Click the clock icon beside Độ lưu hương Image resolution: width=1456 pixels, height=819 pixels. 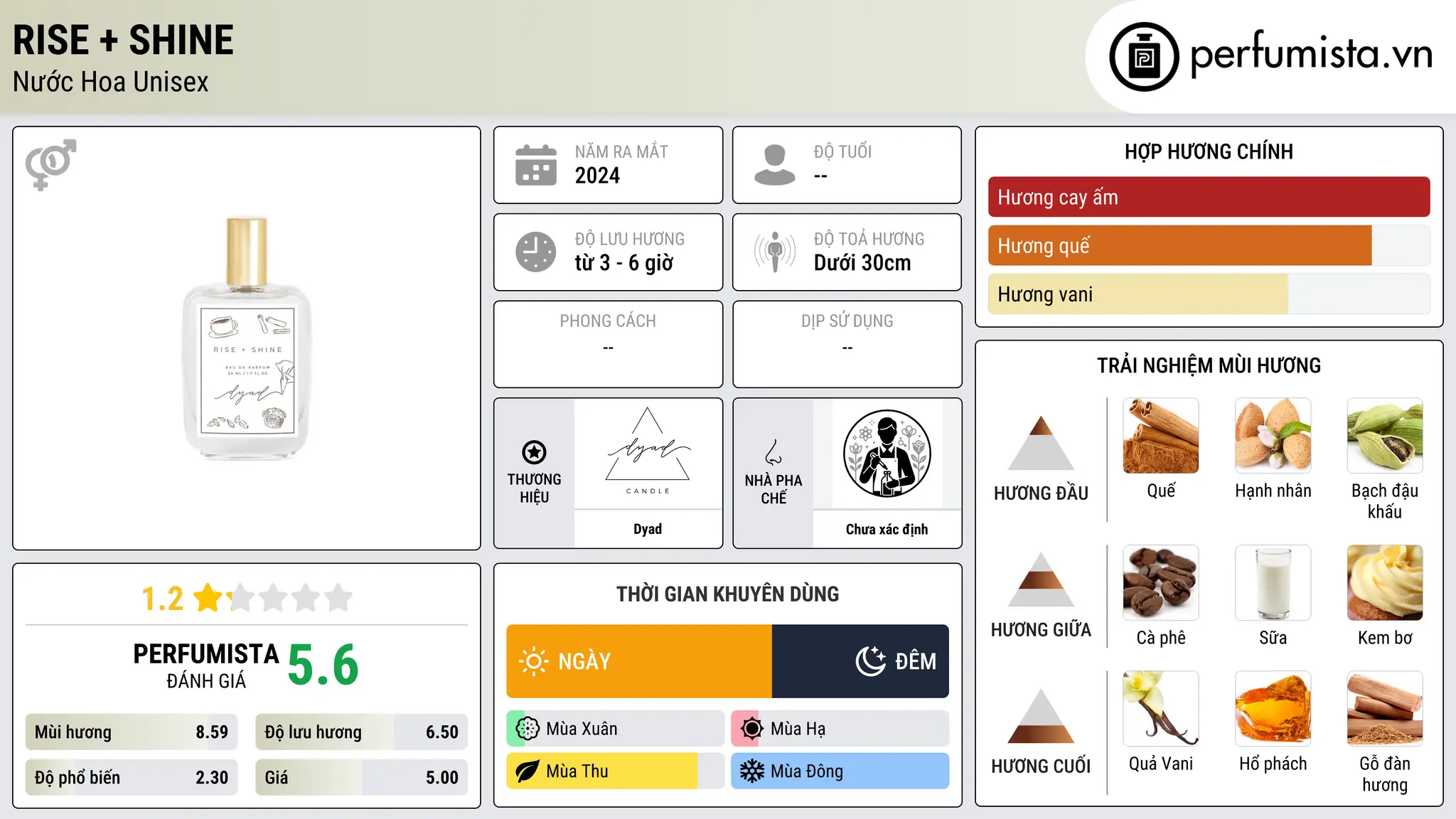pyautogui.click(x=536, y=252)
